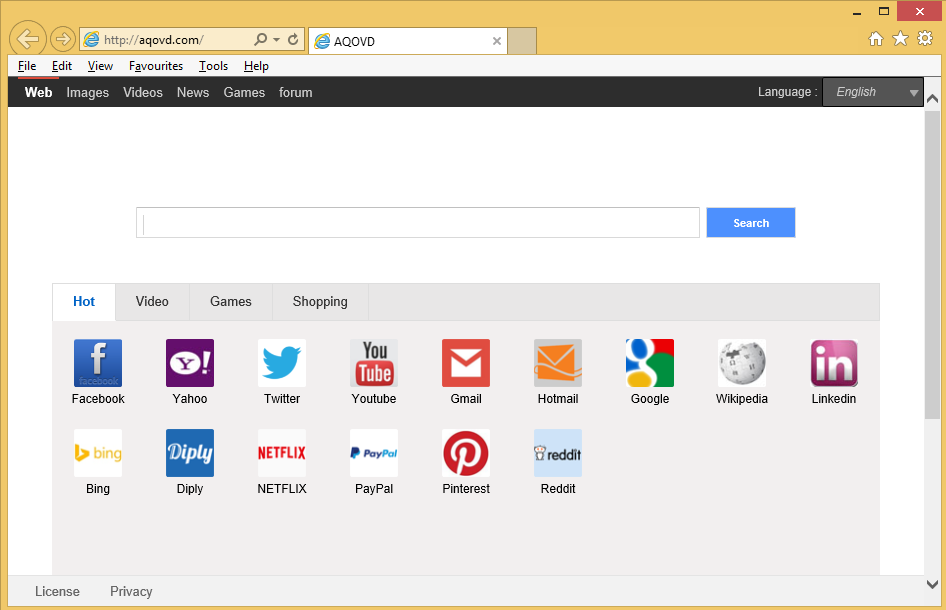946x610 pixels.
Task: Launch the Youtube shortcut icon
Action: [x=374, y=363]
